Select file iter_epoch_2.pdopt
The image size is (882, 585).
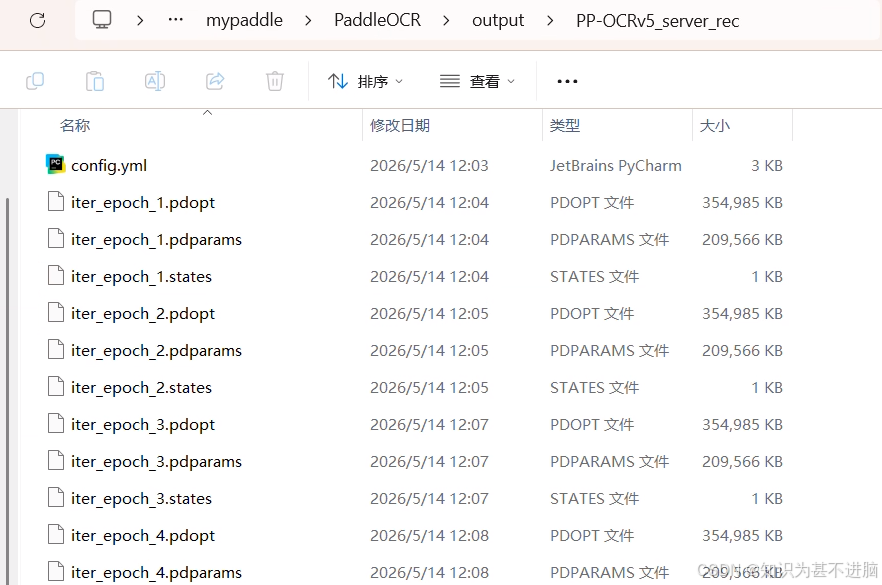[143, 314]
